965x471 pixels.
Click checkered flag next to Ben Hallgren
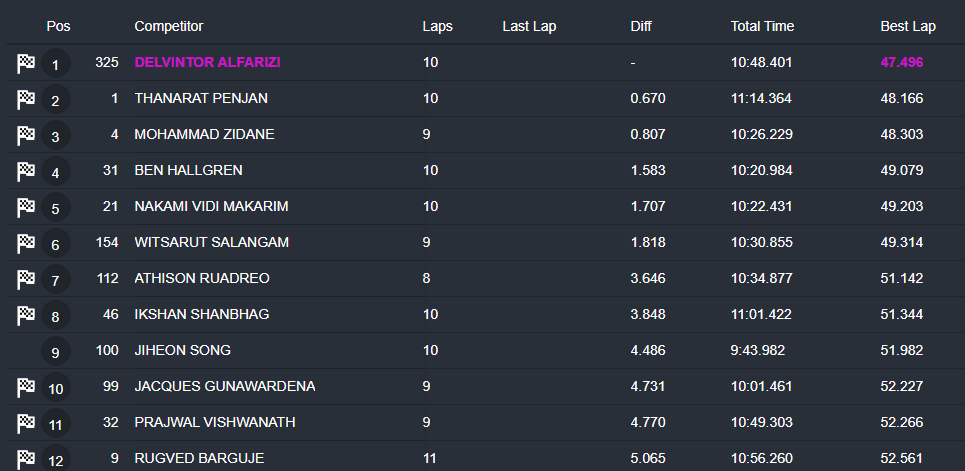[26, 172]
